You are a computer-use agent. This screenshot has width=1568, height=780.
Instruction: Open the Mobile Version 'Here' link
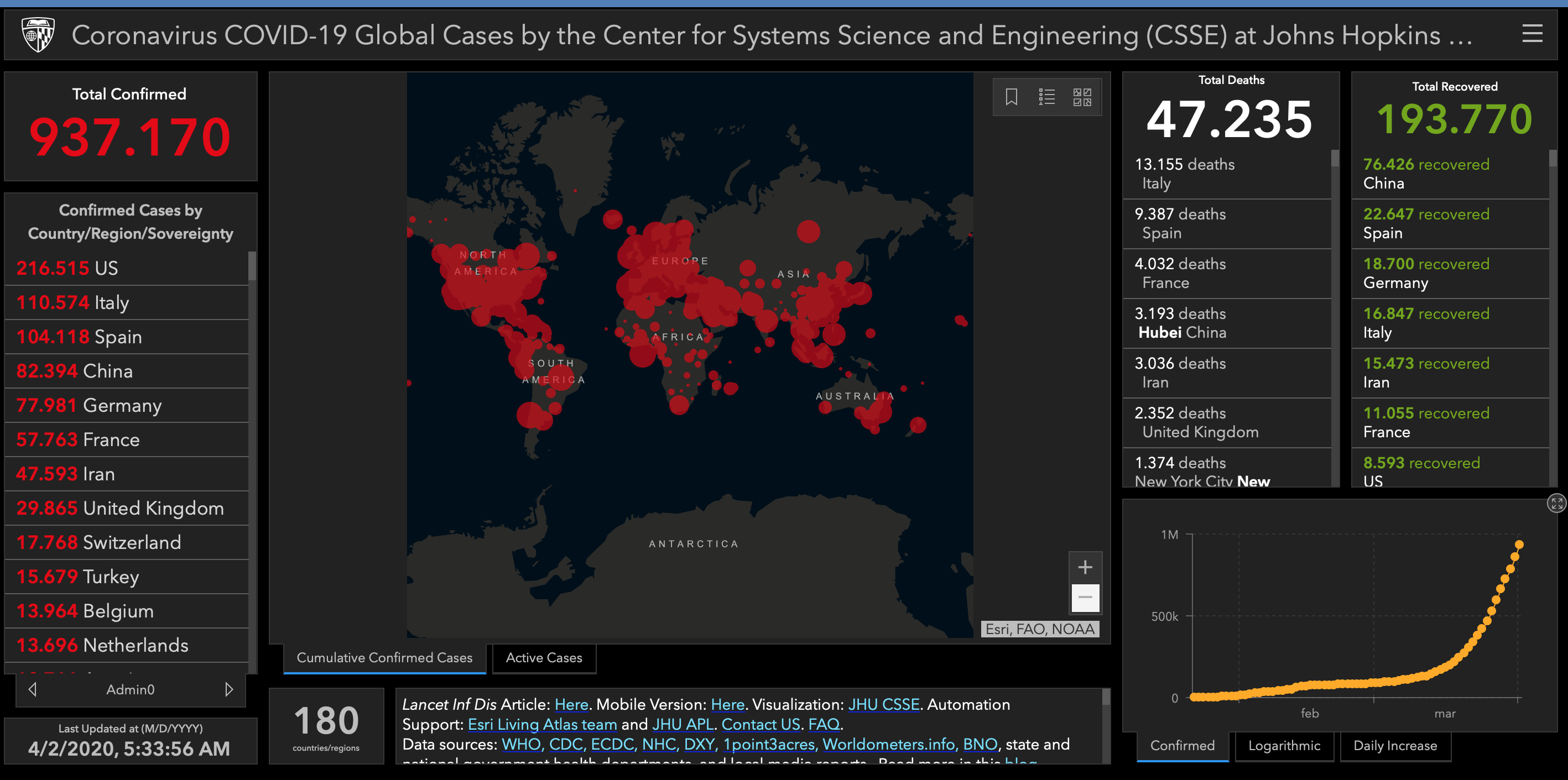[x=727, y=704]
